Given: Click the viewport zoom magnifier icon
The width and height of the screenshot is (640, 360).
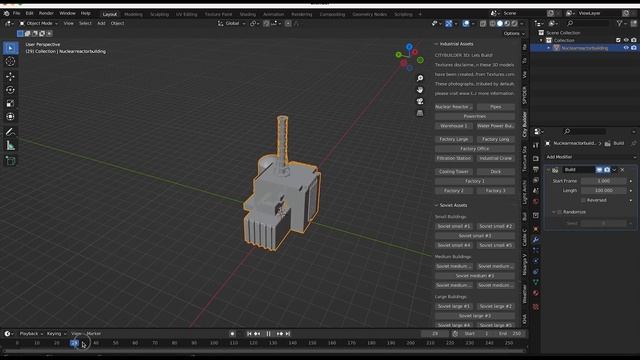Looking at the screenshot, I should point(420,78).
